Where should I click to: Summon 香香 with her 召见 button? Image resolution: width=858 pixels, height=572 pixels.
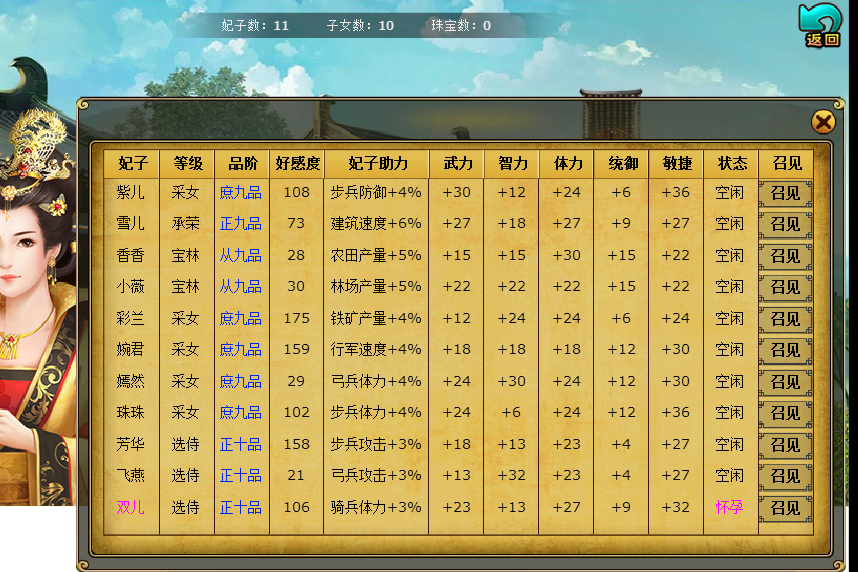[785, 256]
